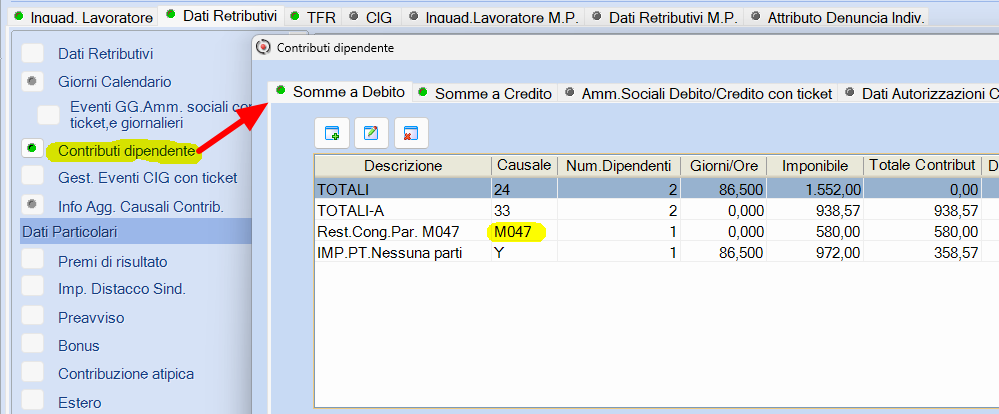This screenshot has height=414, width=999.
Task: Toggle the Giorni Calendario indicator button
Action: [x=32, y=81]
